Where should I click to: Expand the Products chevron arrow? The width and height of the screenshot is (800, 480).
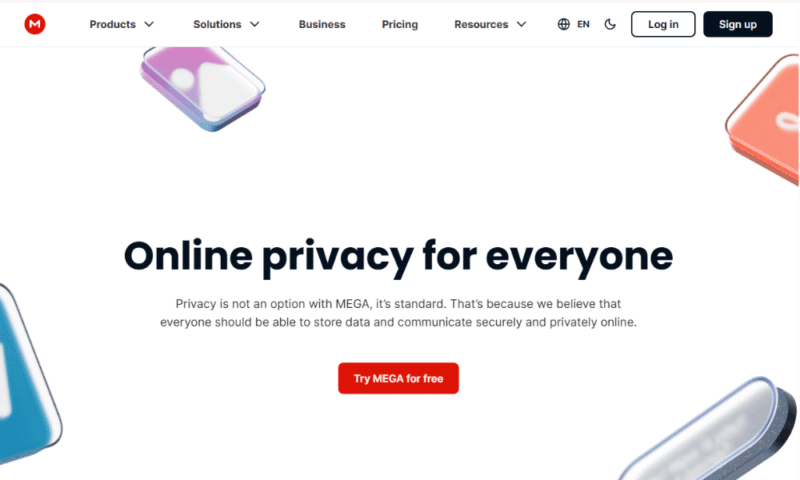coord(149,24)
